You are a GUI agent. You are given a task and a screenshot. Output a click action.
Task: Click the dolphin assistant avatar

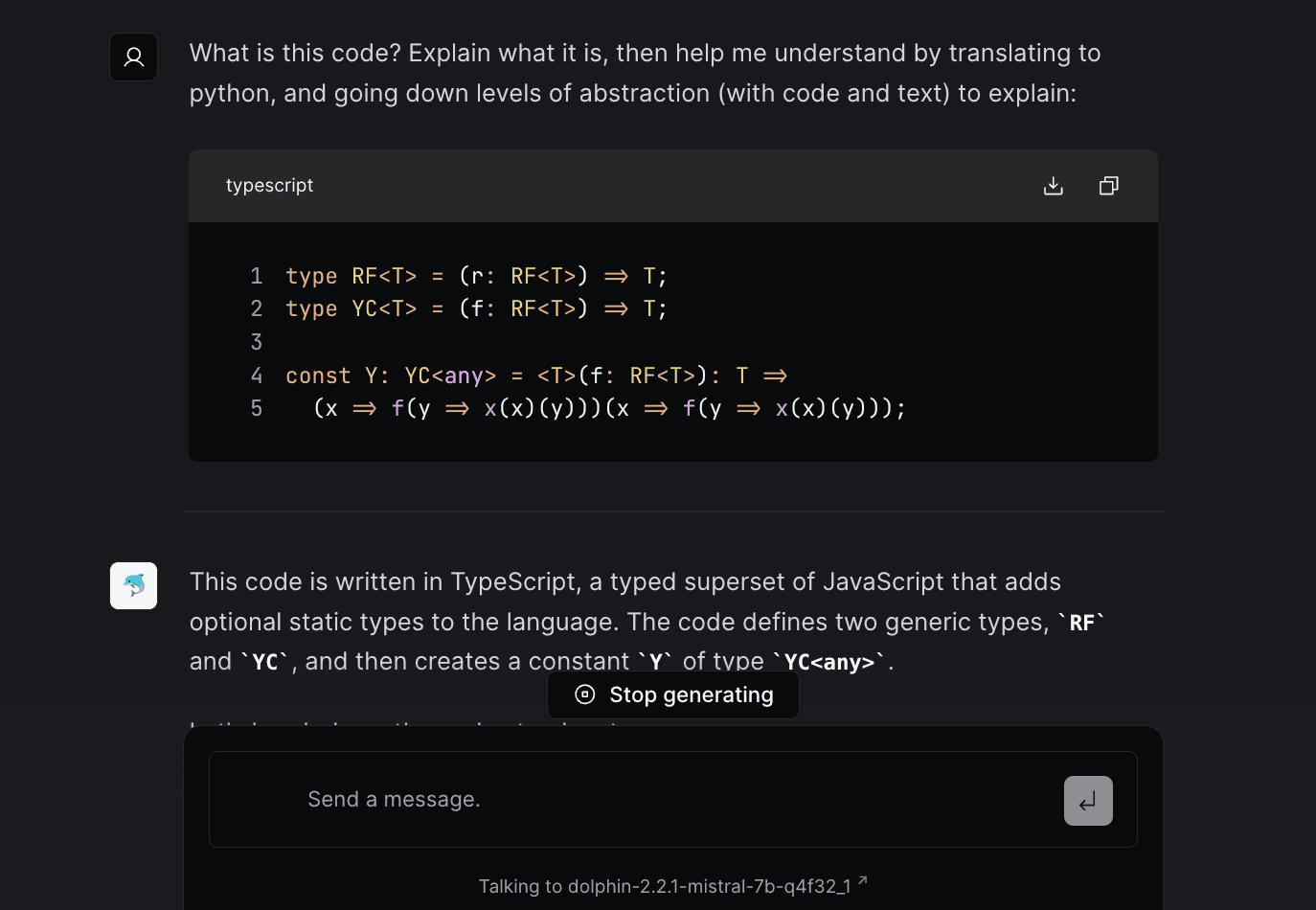[x=133, y=585]
